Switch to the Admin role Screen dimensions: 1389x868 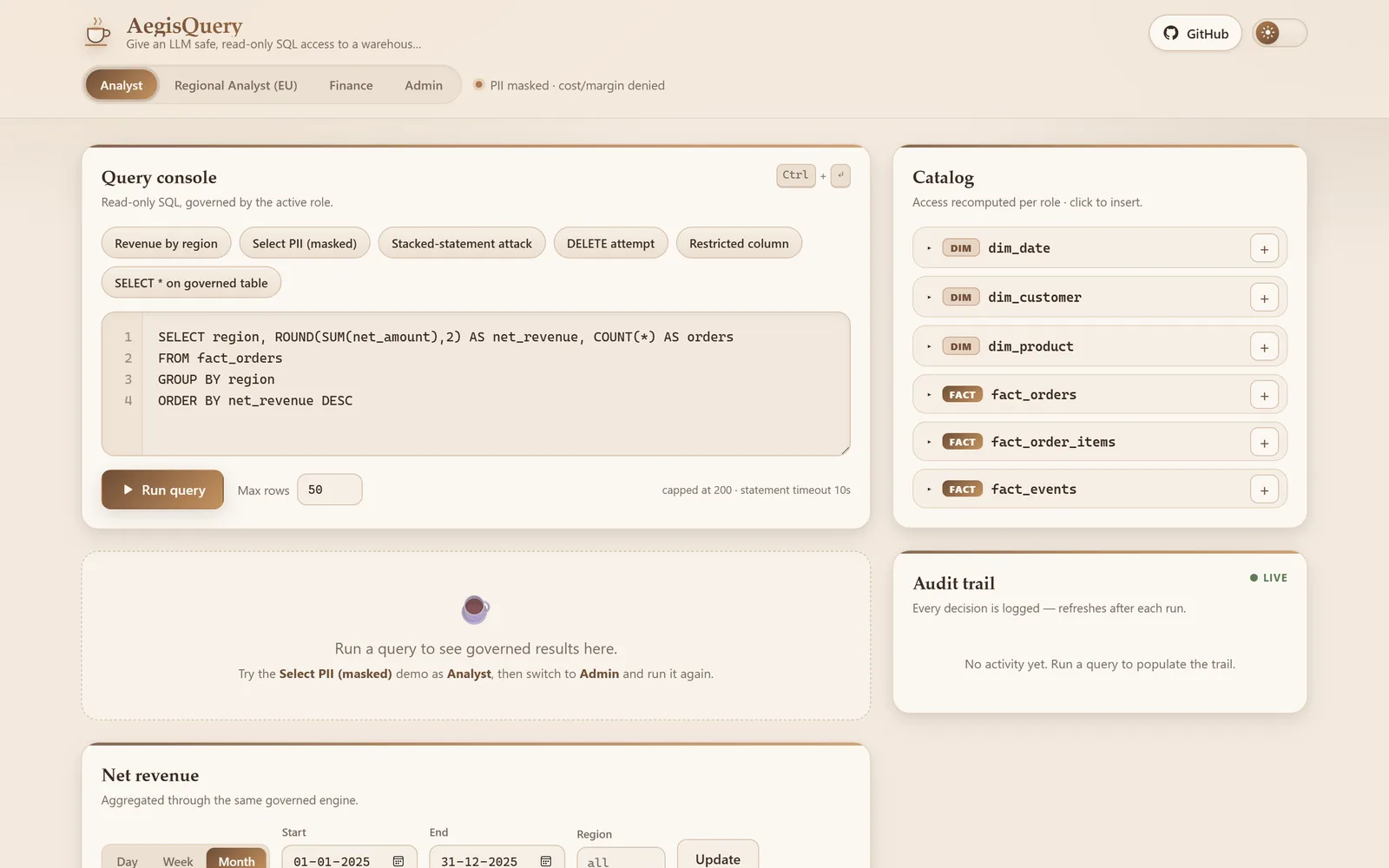click(424, 85)
